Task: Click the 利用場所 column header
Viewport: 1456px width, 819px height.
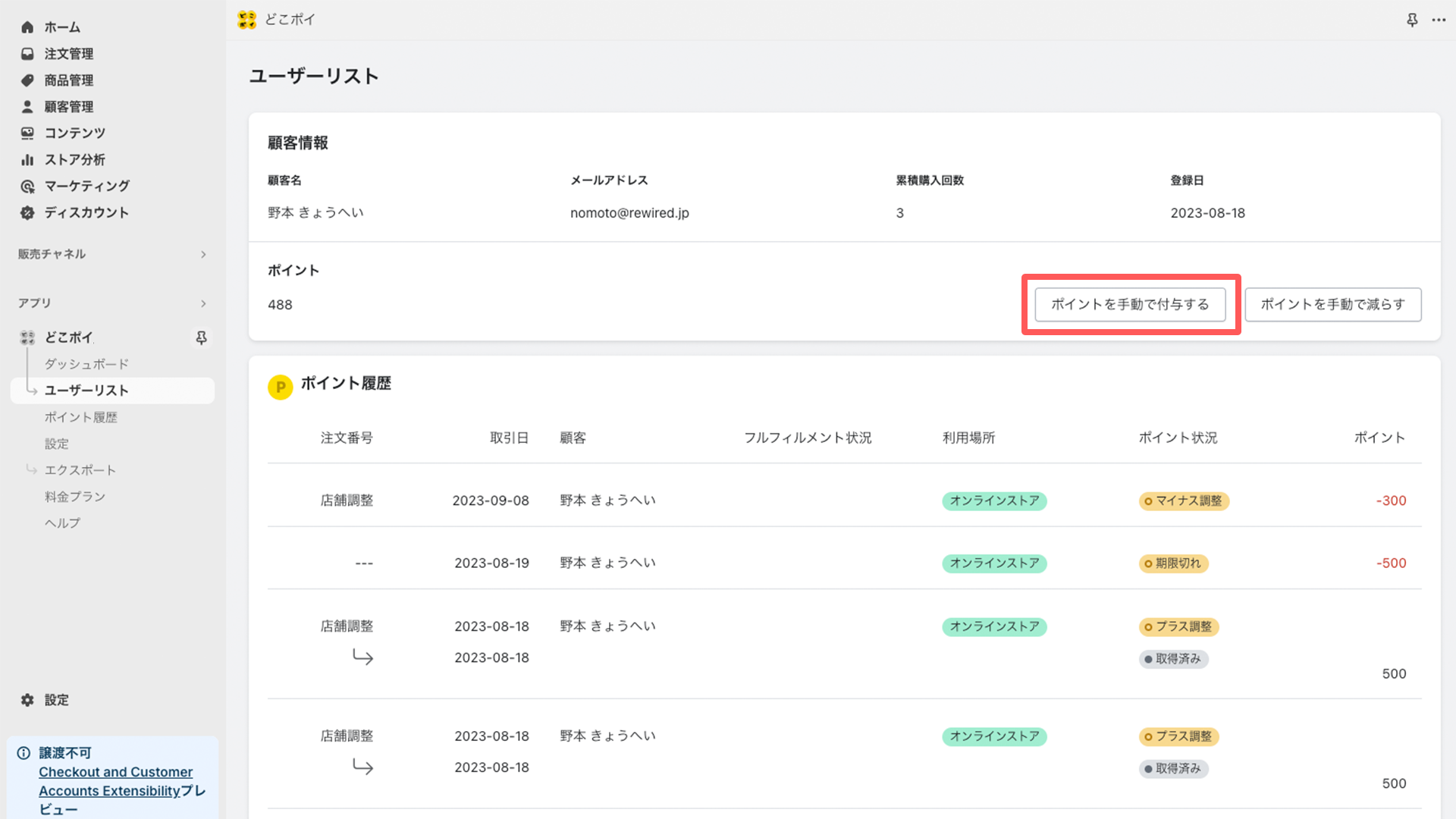Action: click(x=968, y=438)
